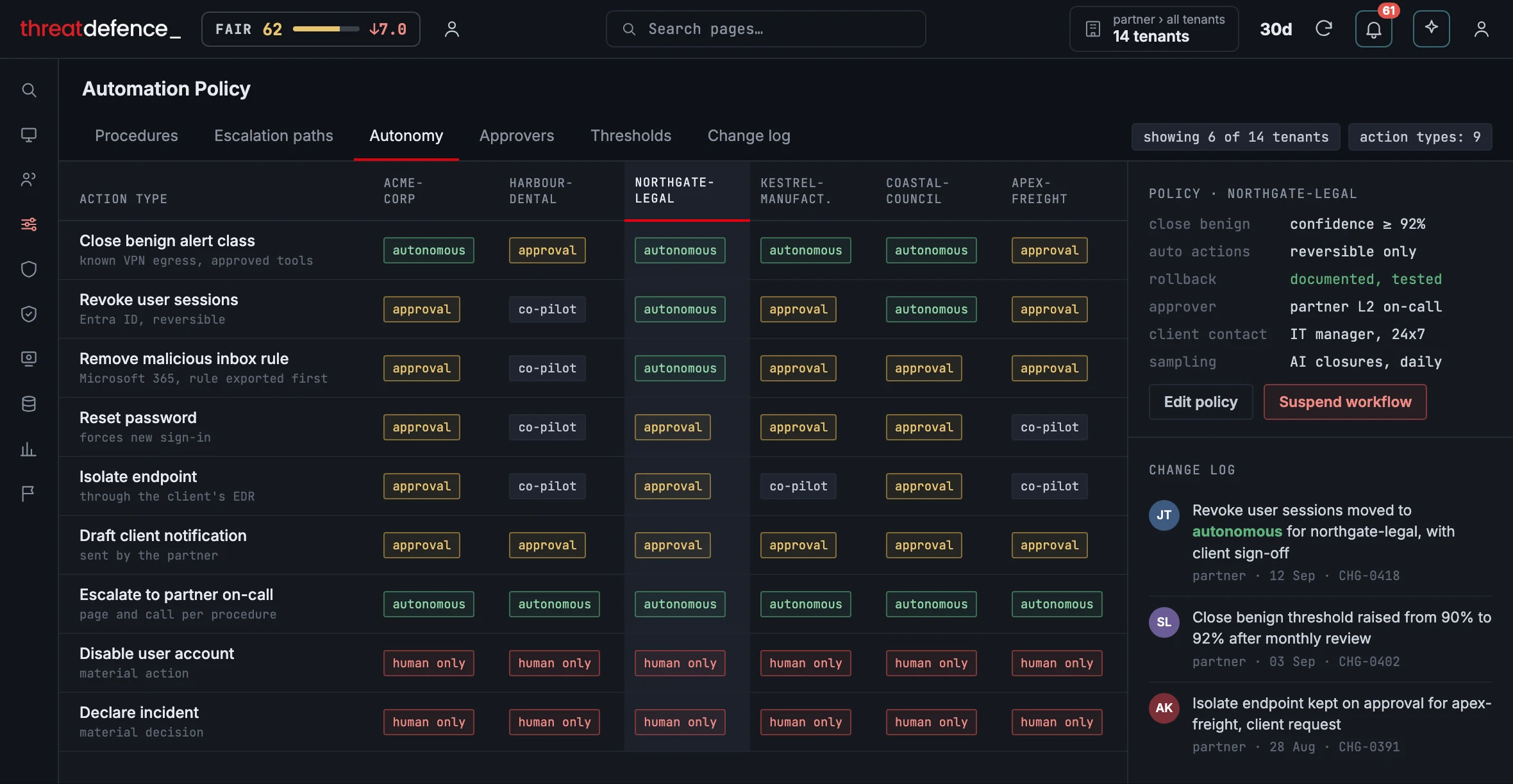
Task: Click the sparkle assistant icon button
Action: tap(1431, 29)
